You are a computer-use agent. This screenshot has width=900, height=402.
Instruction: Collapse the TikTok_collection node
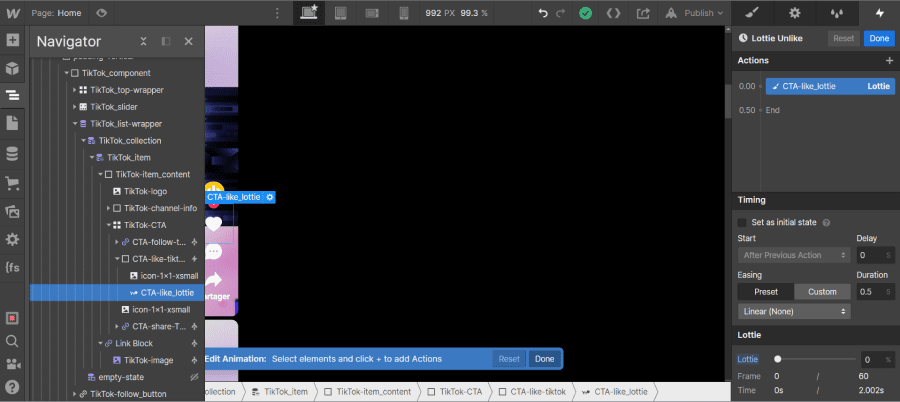pos(83,141)
